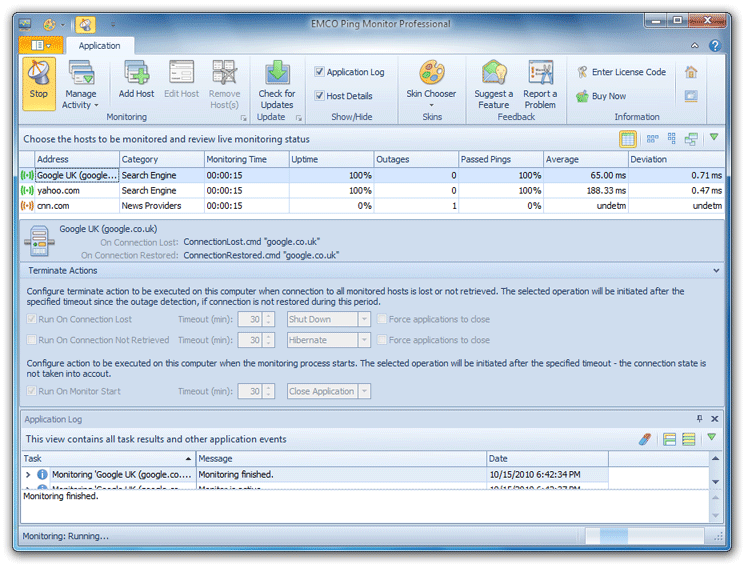Image resolution: width=744 pixels, height=564 pixels.
Task: Pin the Application Log panel
Action: [x=699, y=419]
